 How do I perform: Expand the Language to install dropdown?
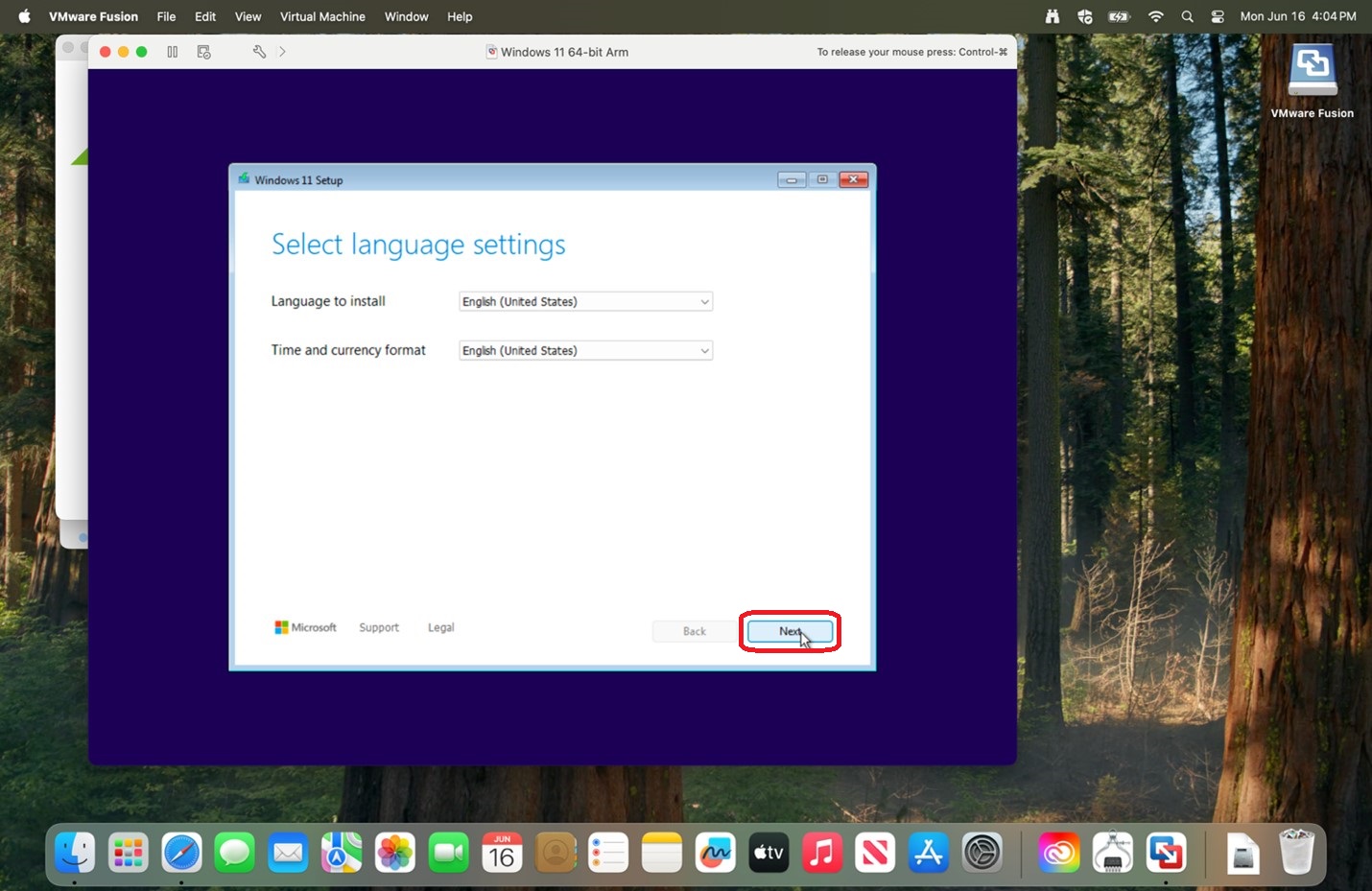point(585,301)
